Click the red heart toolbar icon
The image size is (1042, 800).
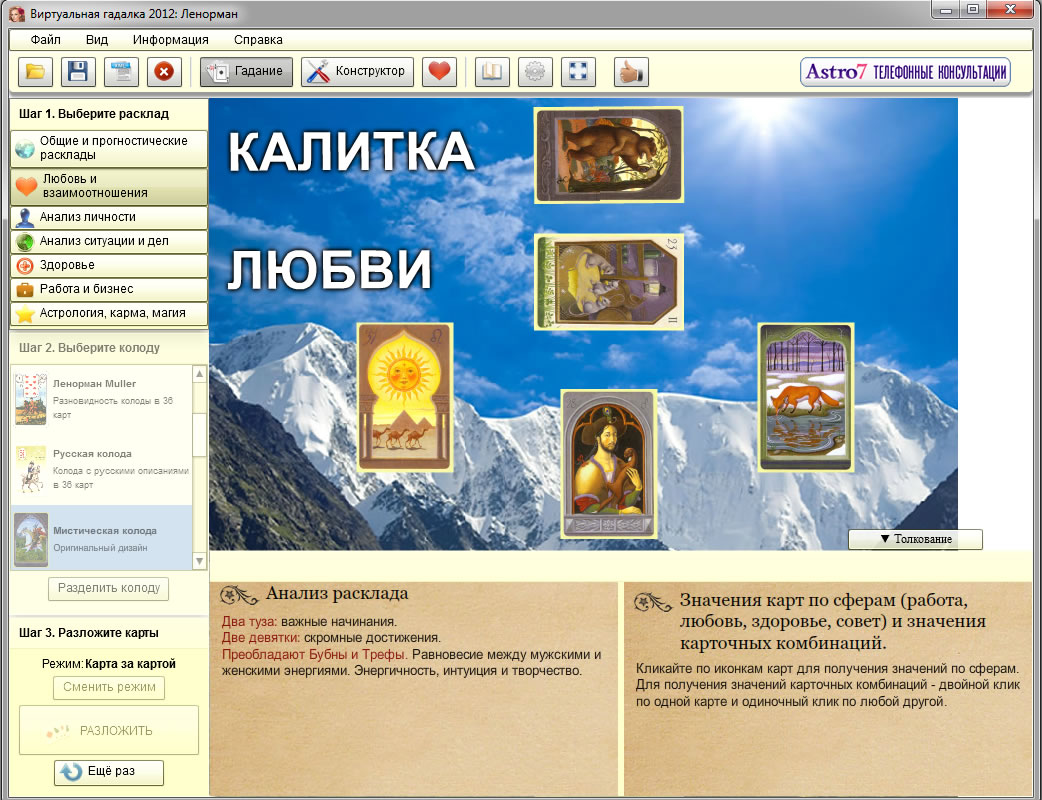tap(439, 72)
